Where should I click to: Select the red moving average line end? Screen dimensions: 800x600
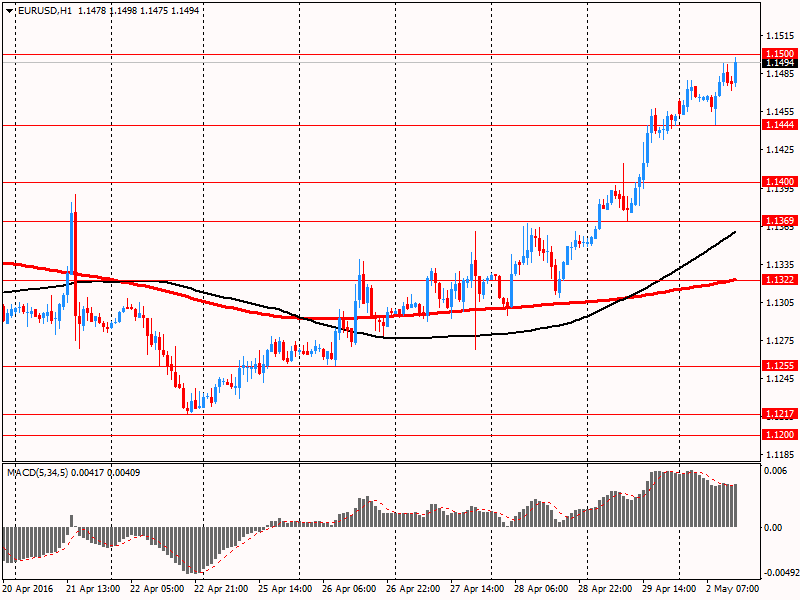[x=734, y=280]
